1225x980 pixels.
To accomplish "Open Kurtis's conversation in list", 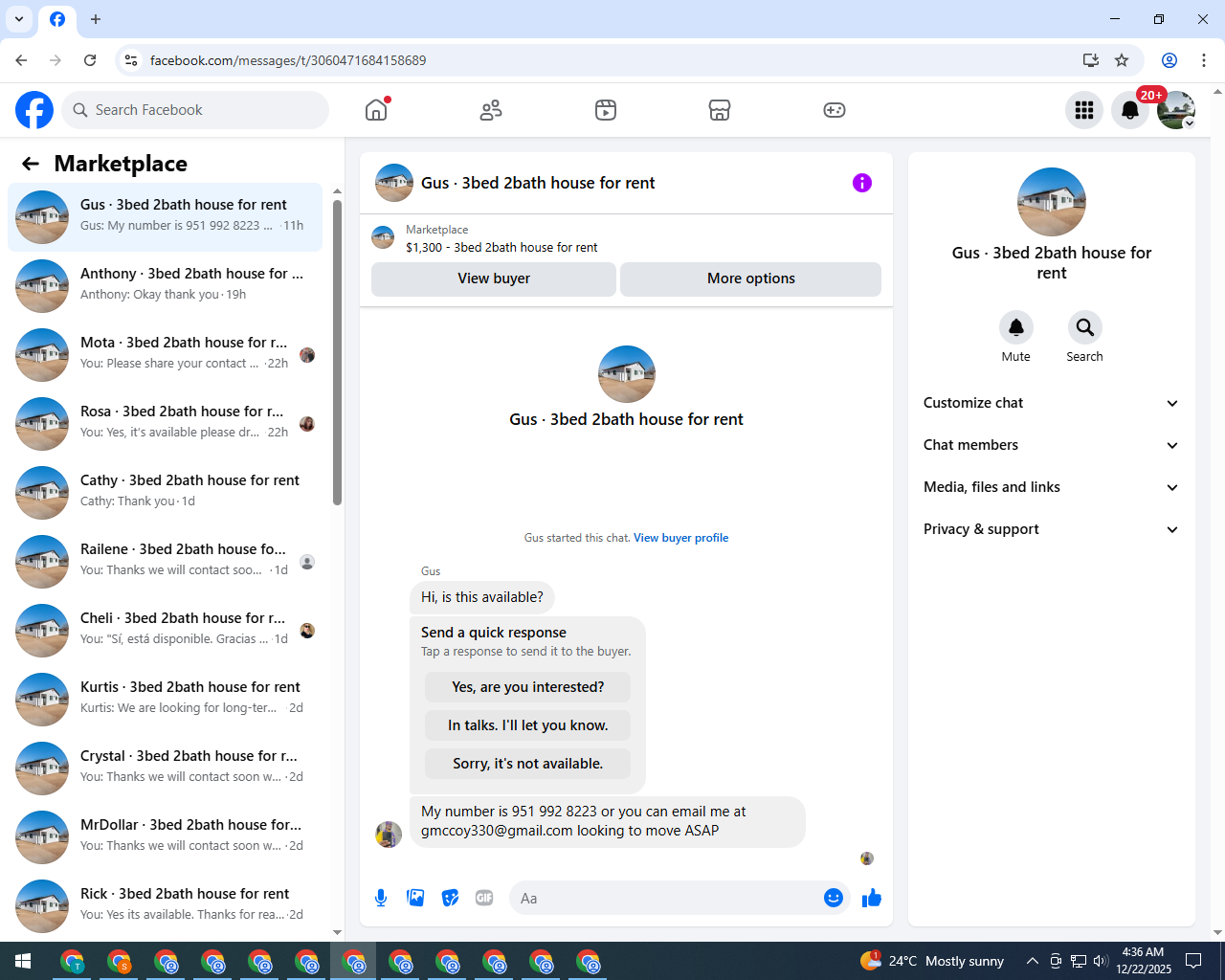I will pos(166,700).
